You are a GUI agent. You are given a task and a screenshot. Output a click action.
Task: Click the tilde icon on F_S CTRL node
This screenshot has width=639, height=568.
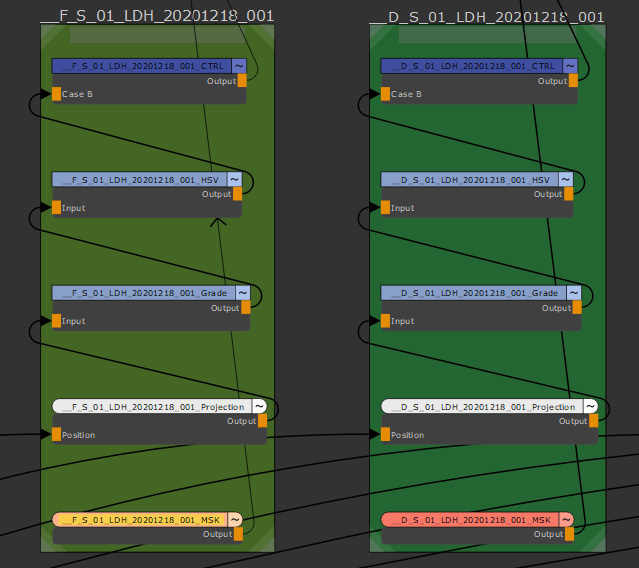coord(239,66)
